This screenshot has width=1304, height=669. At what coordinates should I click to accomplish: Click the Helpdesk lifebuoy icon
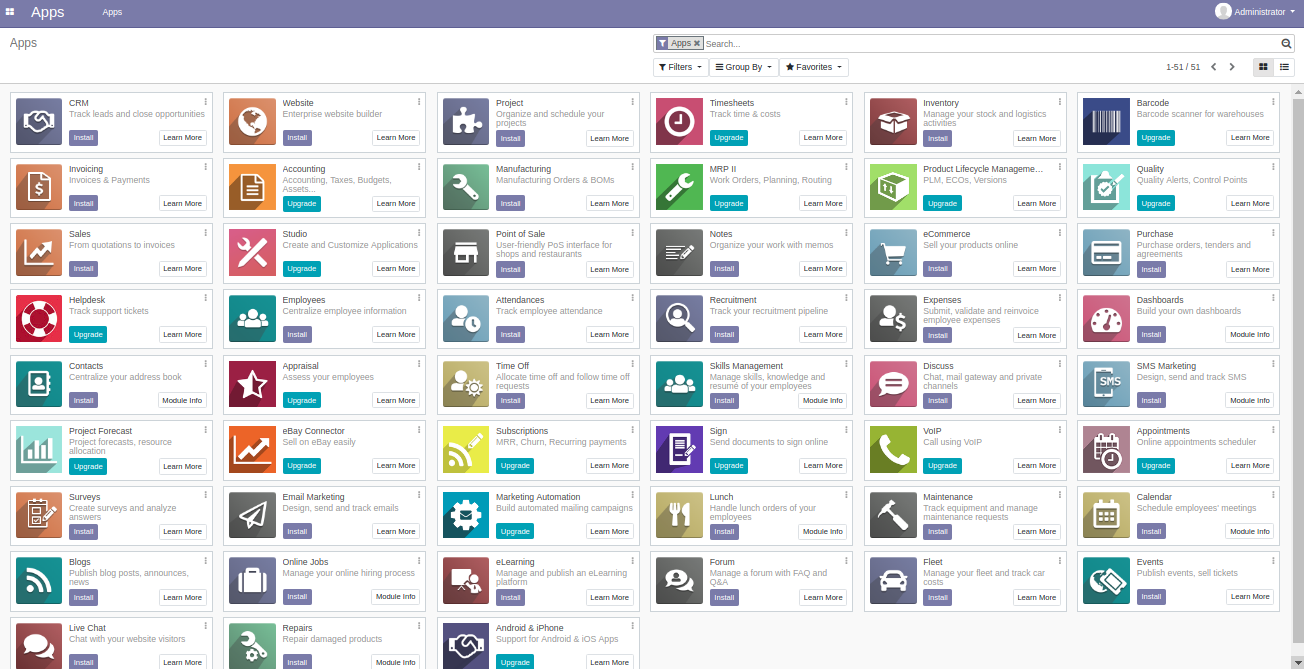pos(39,318)
